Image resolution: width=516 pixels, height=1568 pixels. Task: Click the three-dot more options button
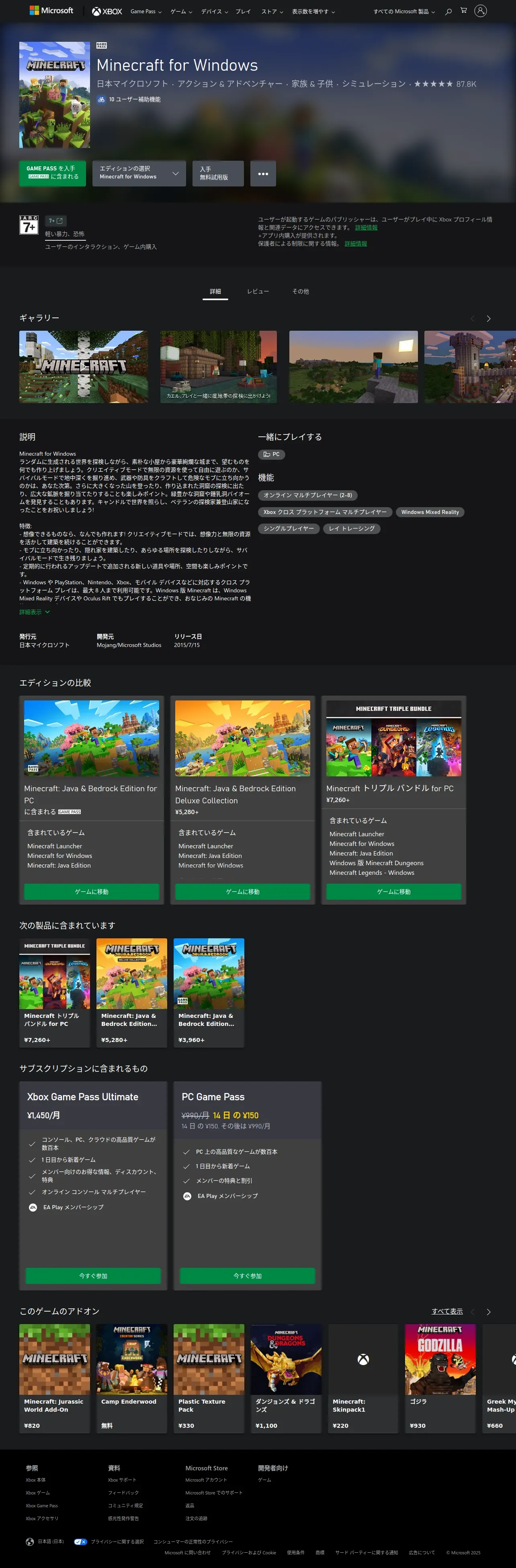[x=263, y=174]
